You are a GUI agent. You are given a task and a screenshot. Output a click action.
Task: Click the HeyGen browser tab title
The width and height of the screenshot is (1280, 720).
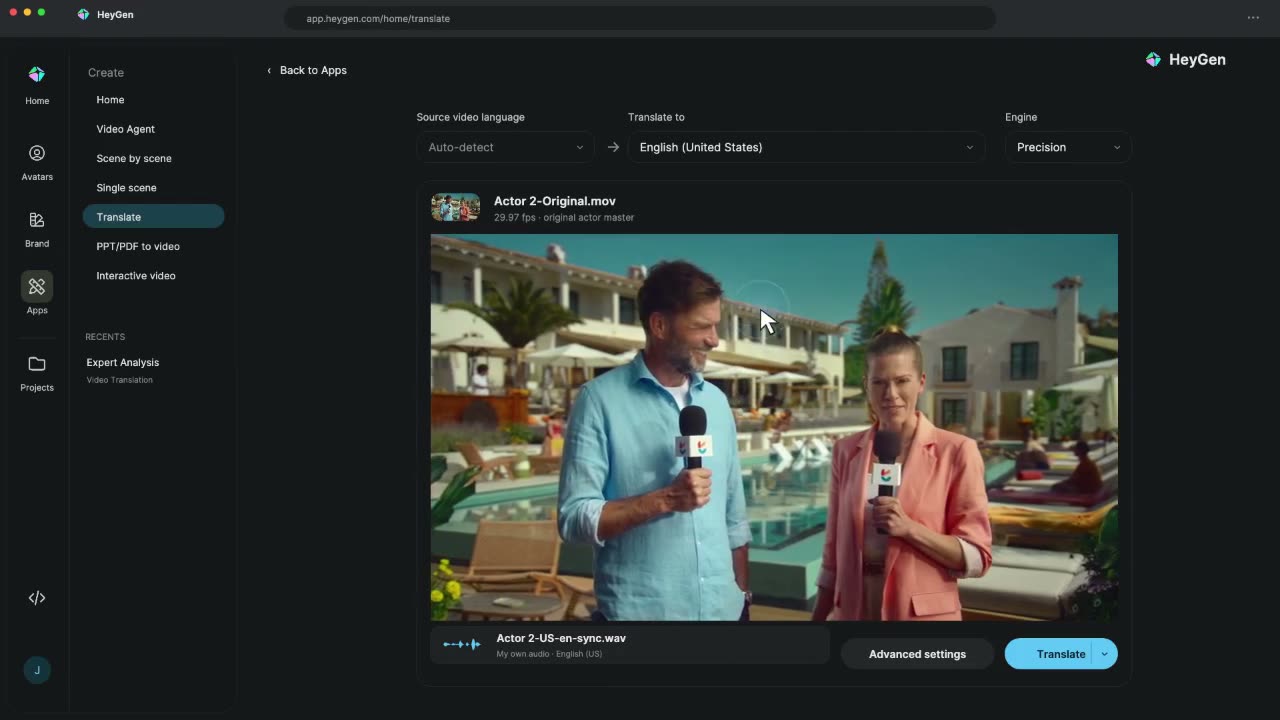115,15
